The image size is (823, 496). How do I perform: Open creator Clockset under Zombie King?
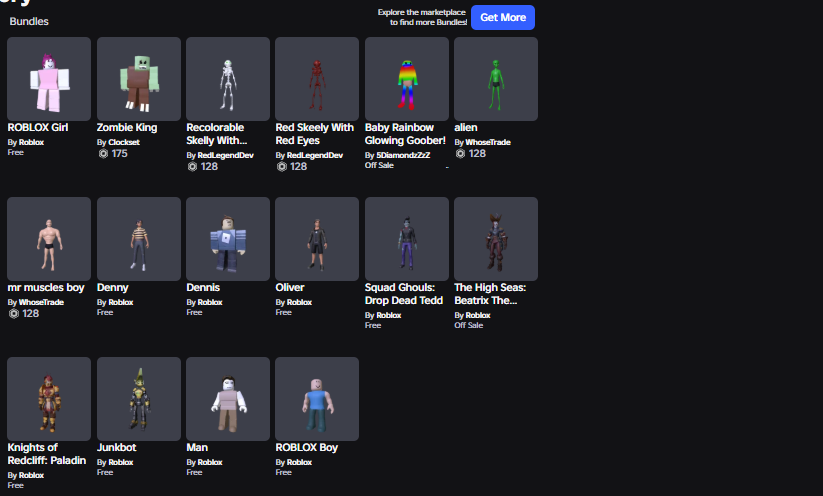[x=124, y=142]
